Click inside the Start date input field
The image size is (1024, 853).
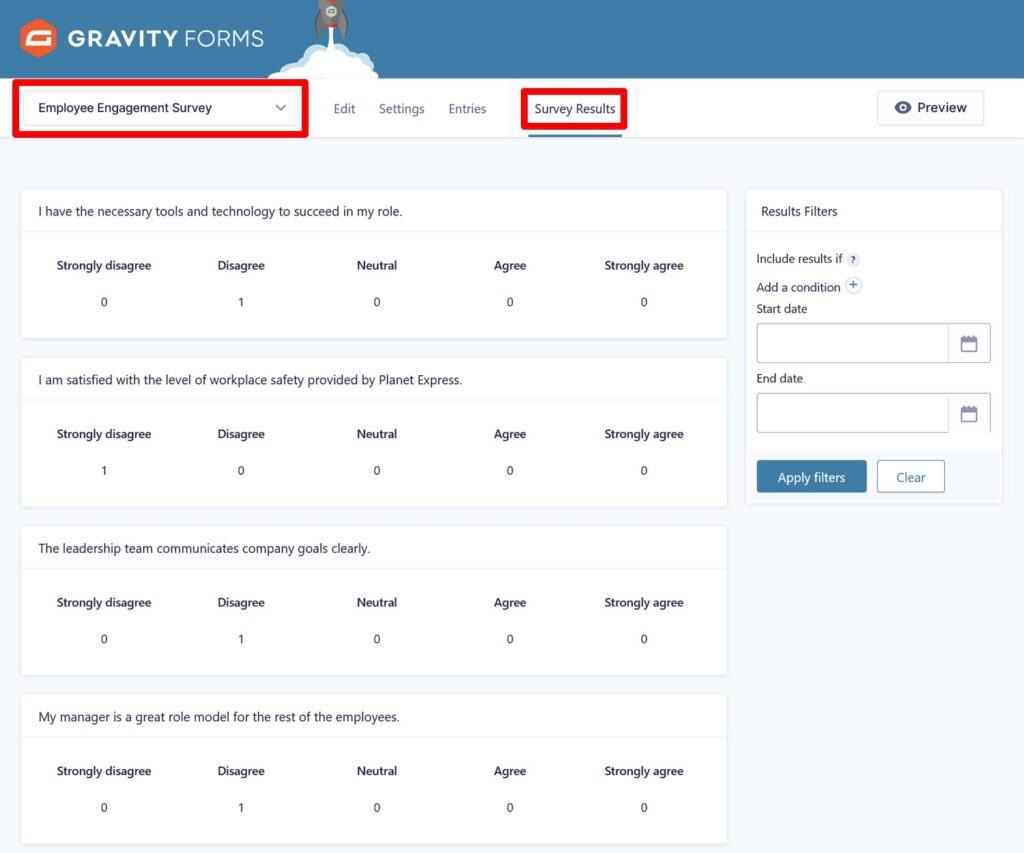(850, 342)
